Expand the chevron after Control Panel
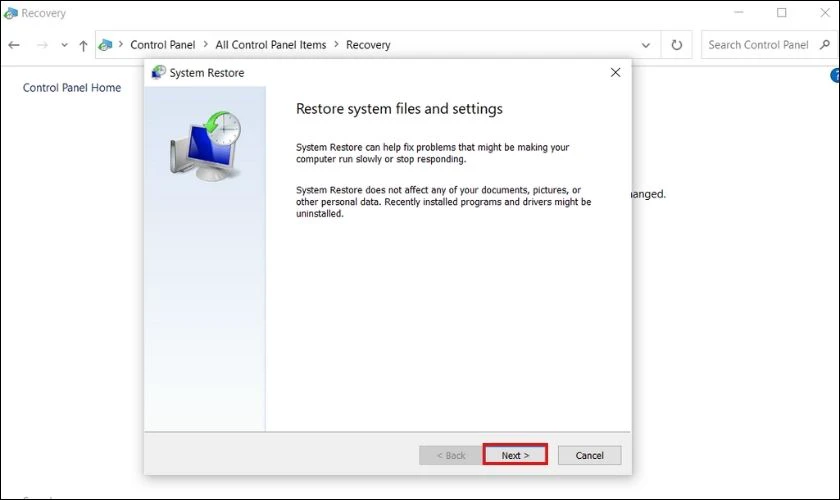The width and height of the screenshot is (840, 500). tap(206, 44)
